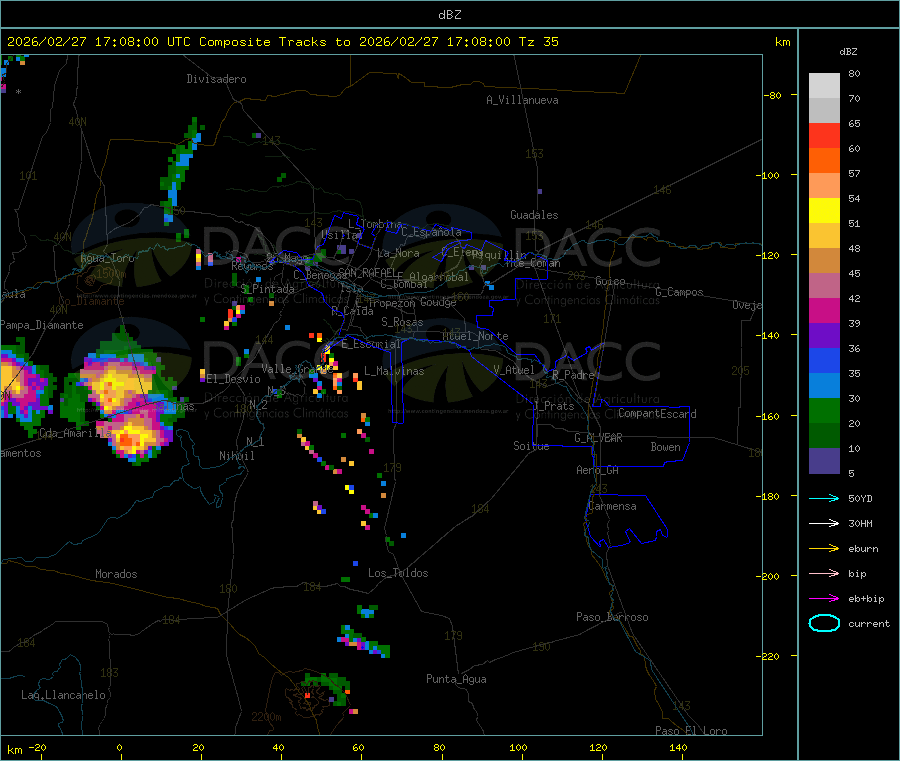Click the 'Paso_El_Loro' map label
This screenshot has height=761, width=900.
point(692,731)
